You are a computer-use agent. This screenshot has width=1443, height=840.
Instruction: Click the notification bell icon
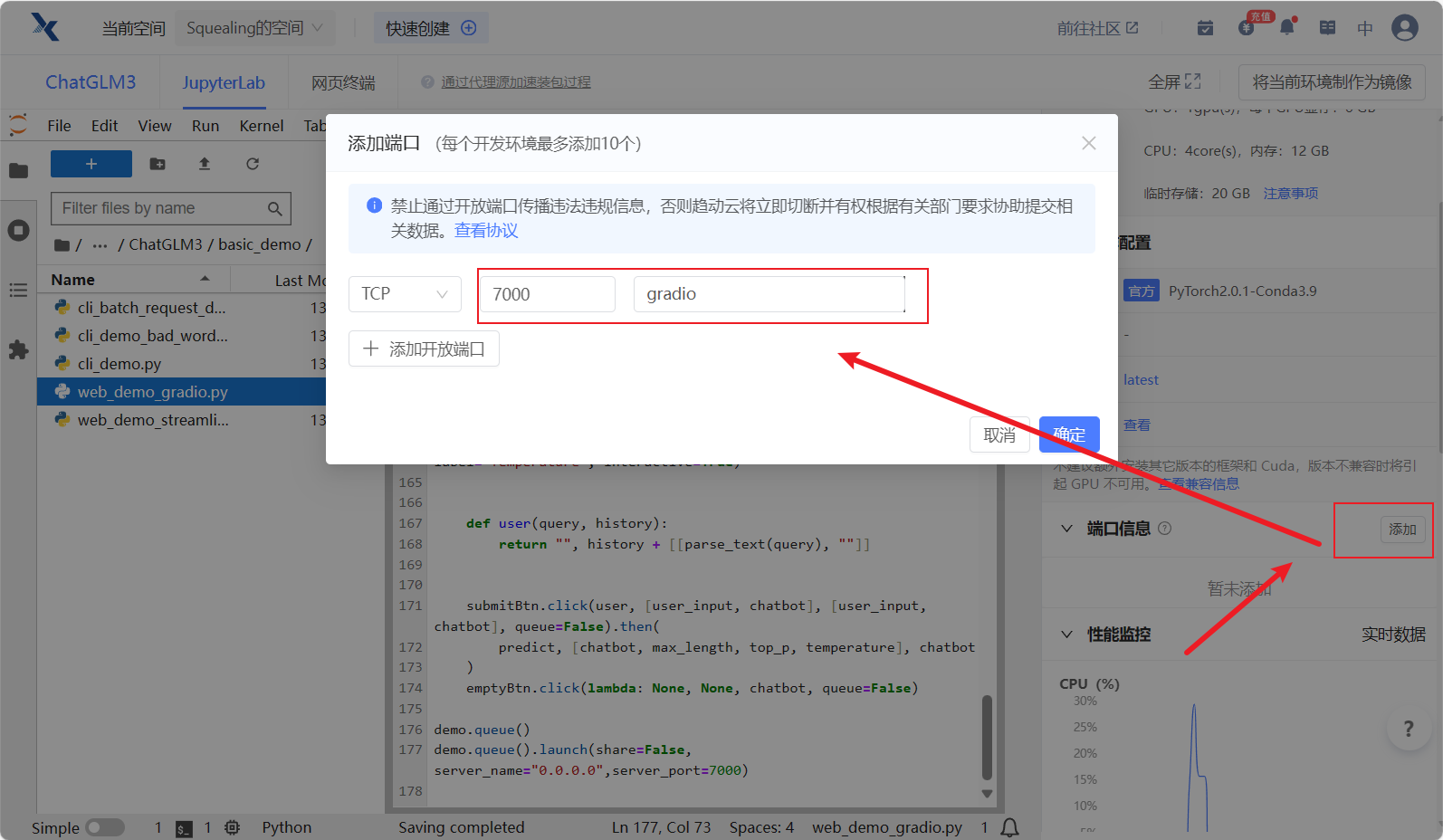click(x=1286, y=28)
